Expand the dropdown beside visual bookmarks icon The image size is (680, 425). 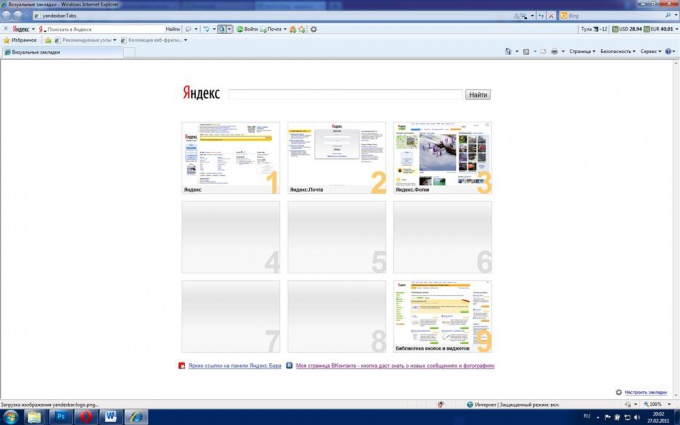(229, 29)
